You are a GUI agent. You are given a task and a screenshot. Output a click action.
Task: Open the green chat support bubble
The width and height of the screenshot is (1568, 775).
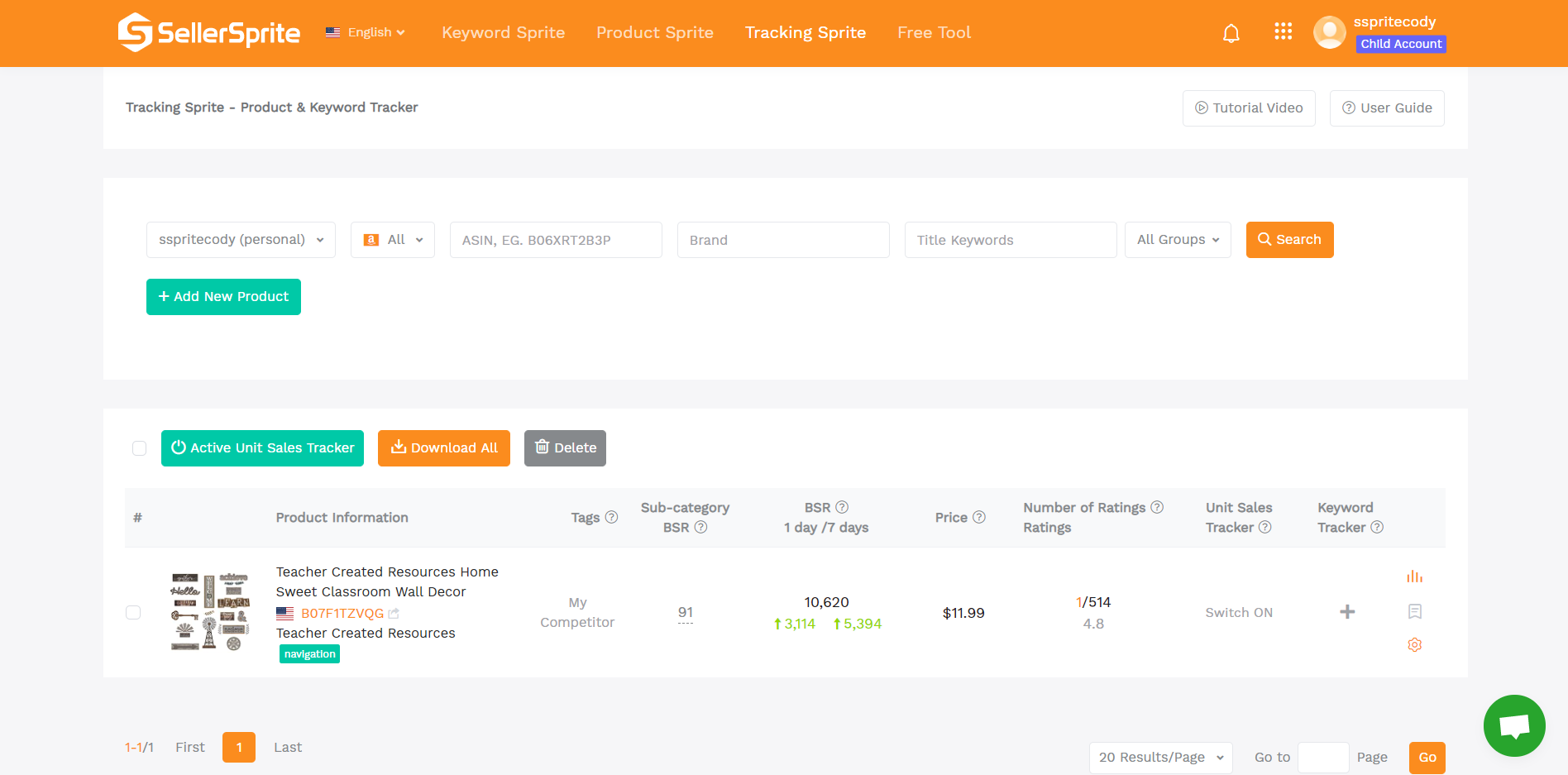1514,725
